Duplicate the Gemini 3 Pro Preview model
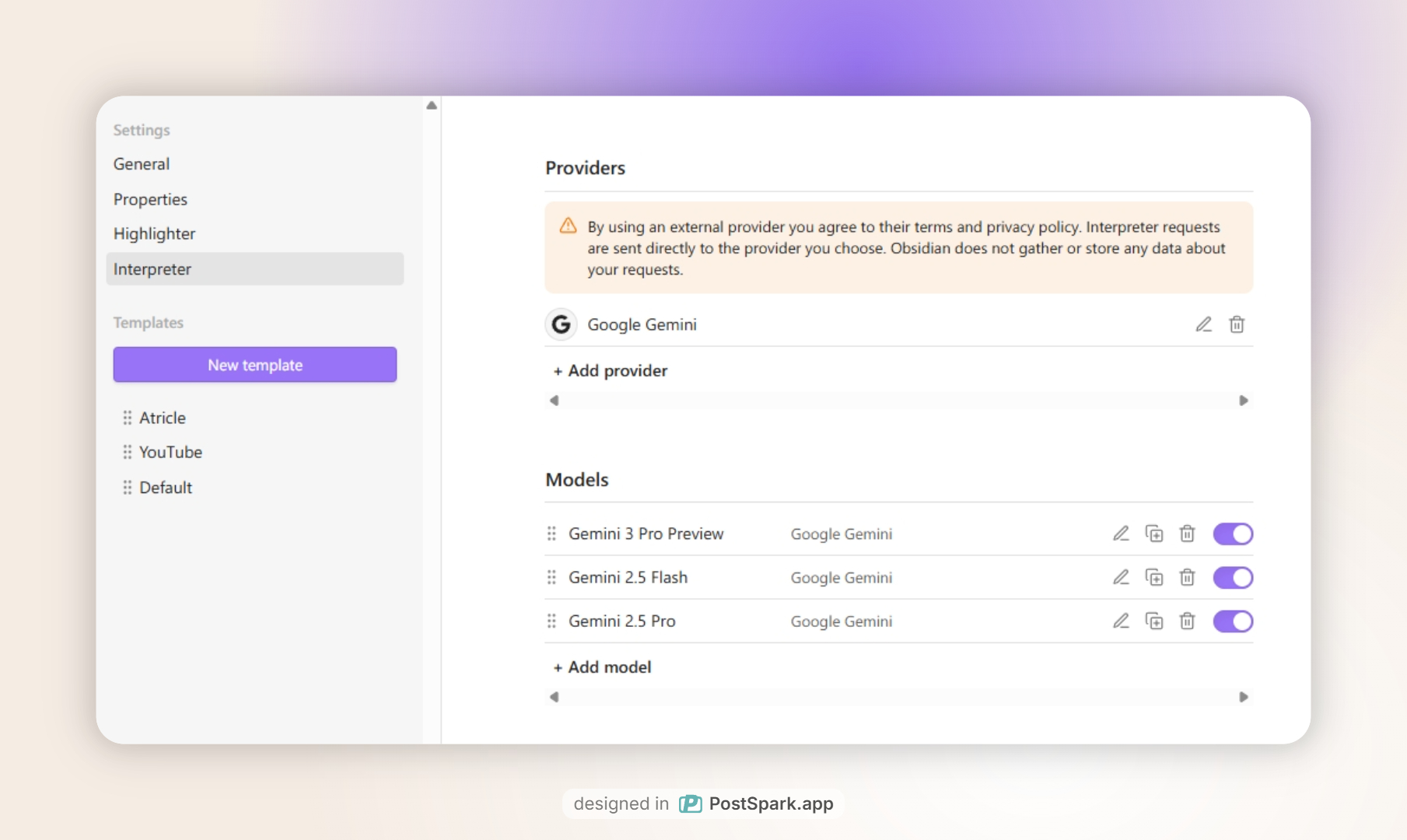1407x840 pixels. (1154, 534)
